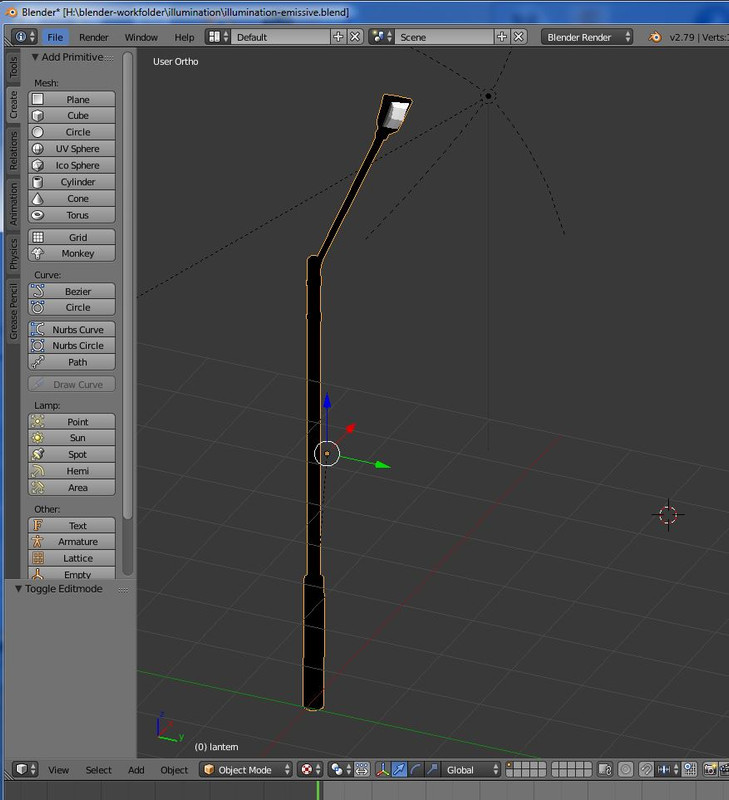Switch to the Grease Pencil tab
Screen dimensions: 729x800
(x=13, y=311)
